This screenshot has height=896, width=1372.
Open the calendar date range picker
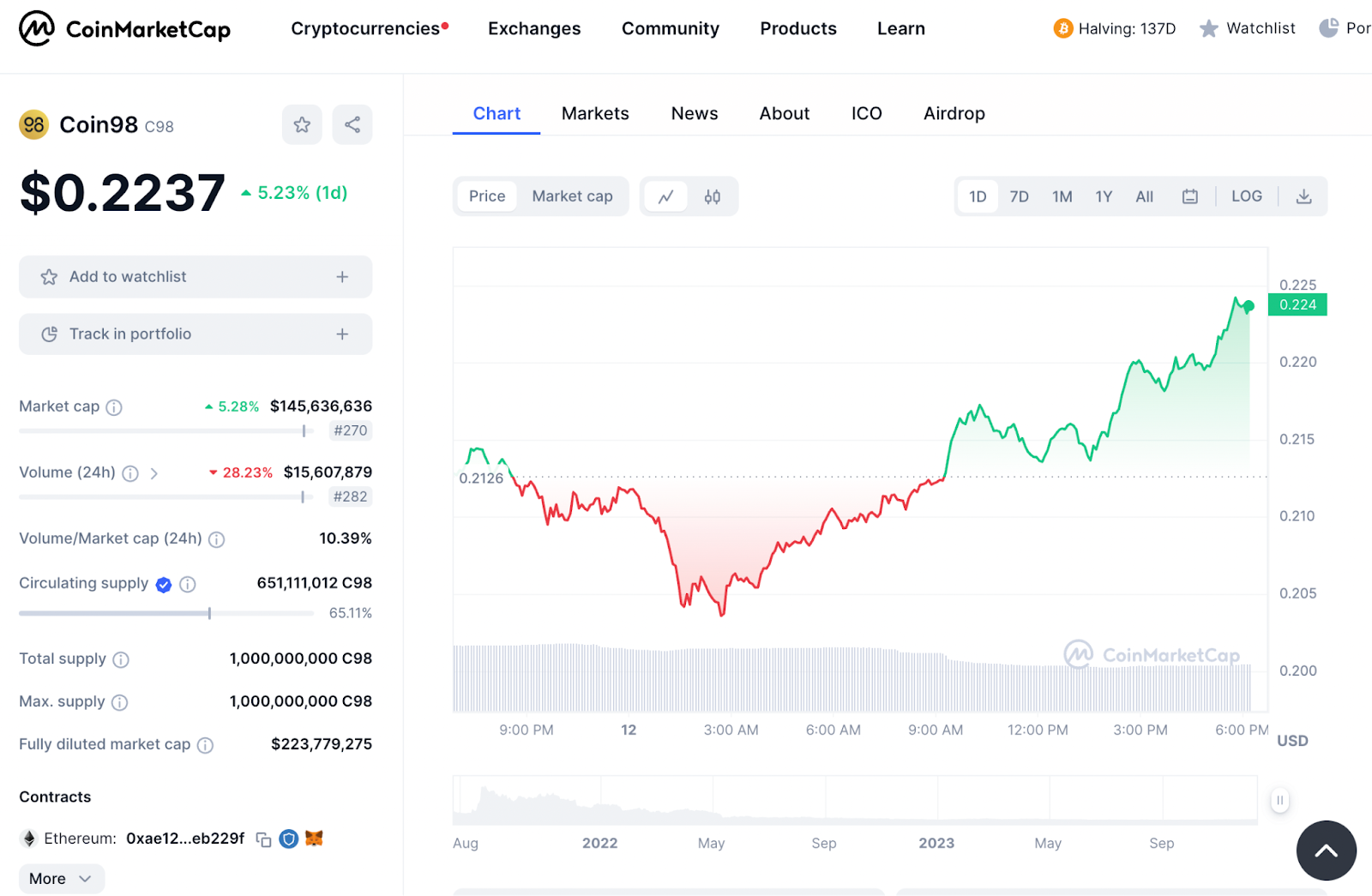coord(1190,196)
